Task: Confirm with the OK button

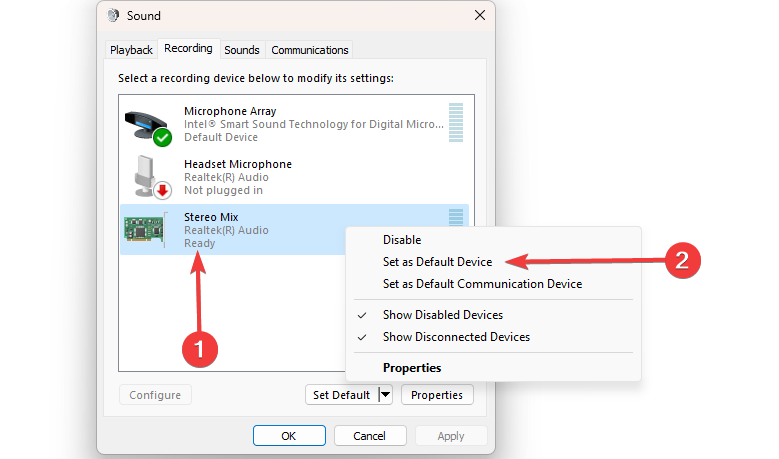Action: tap(289, 436)
